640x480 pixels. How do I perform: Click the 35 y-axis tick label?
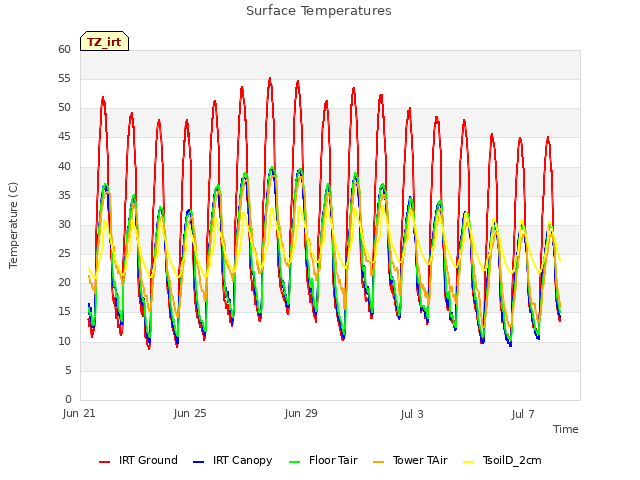coord(64,196)
